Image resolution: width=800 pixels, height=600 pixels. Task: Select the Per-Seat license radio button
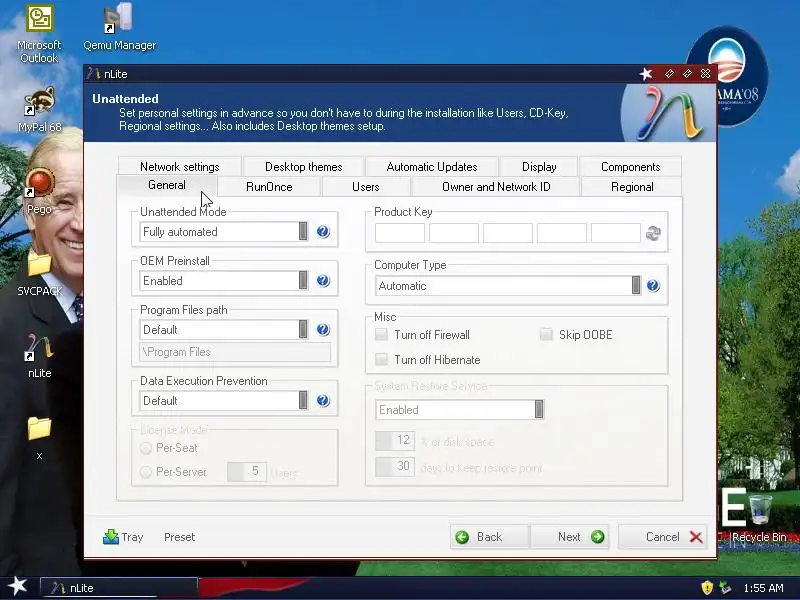(146, 448)
